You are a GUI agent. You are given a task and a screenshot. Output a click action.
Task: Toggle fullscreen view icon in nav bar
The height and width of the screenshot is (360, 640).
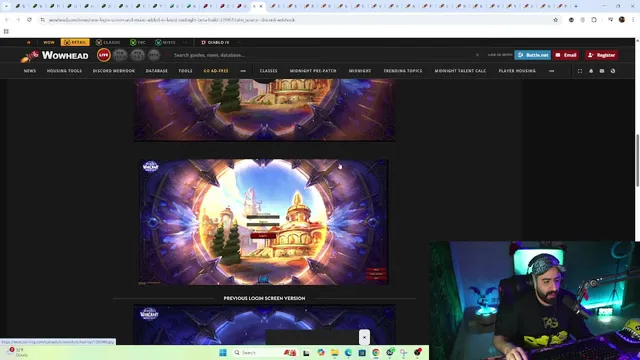click(x=580, y=71)
